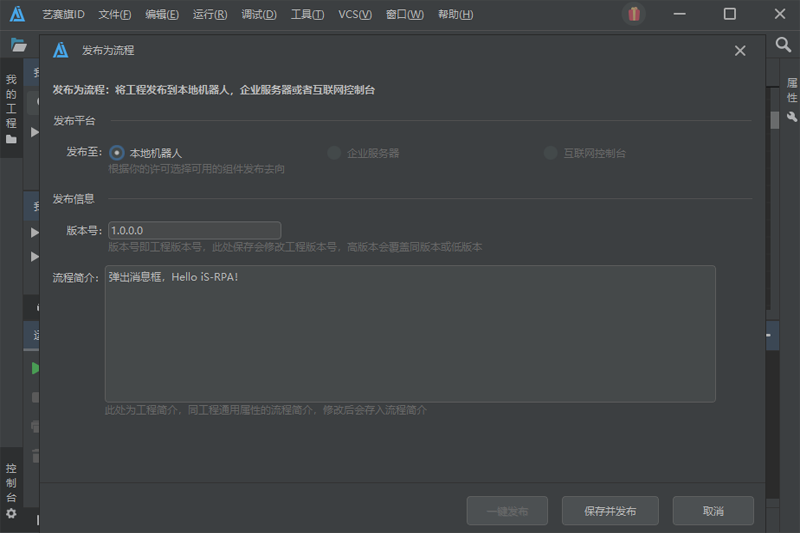This screenshot has width=800, height=533.
Task: Click the 版本号 input field
Action: 194,231
